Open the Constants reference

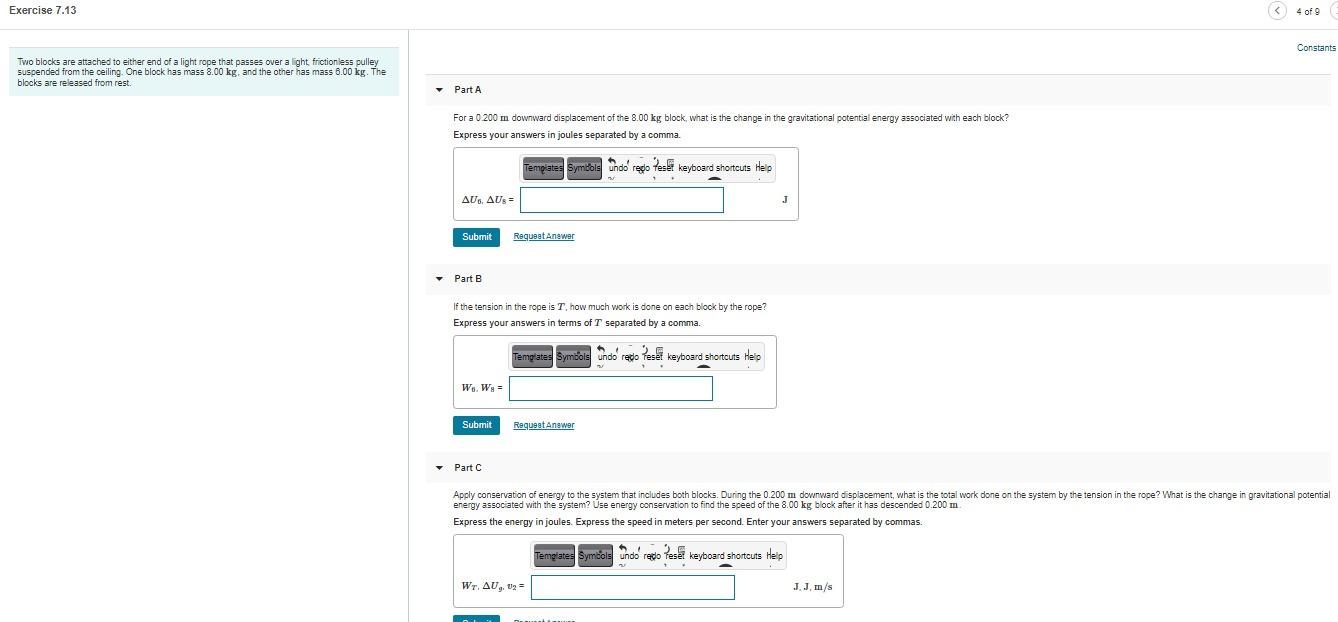click(x=1316, y=47)
